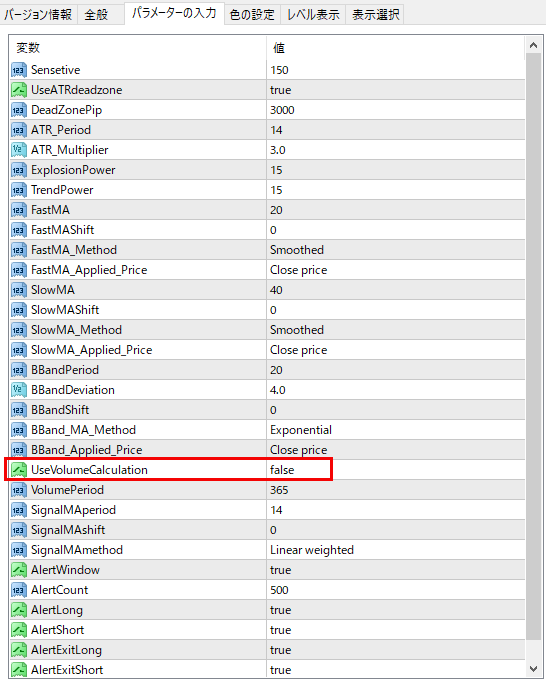The height and width of the screenshot is (685, 546).
Task: Click the 変数 column header
Action: [x=28, y=48]
